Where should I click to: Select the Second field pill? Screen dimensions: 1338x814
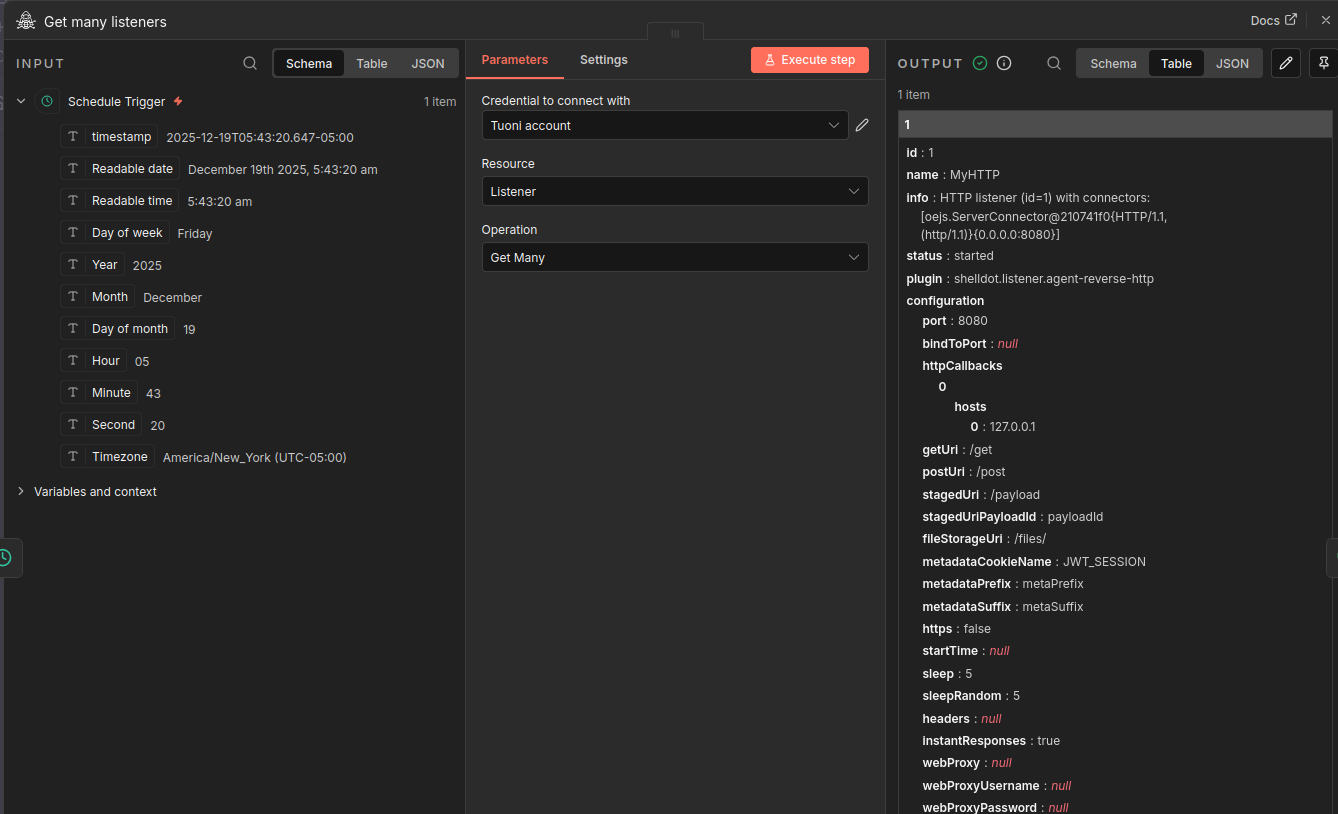click(101, 425)
